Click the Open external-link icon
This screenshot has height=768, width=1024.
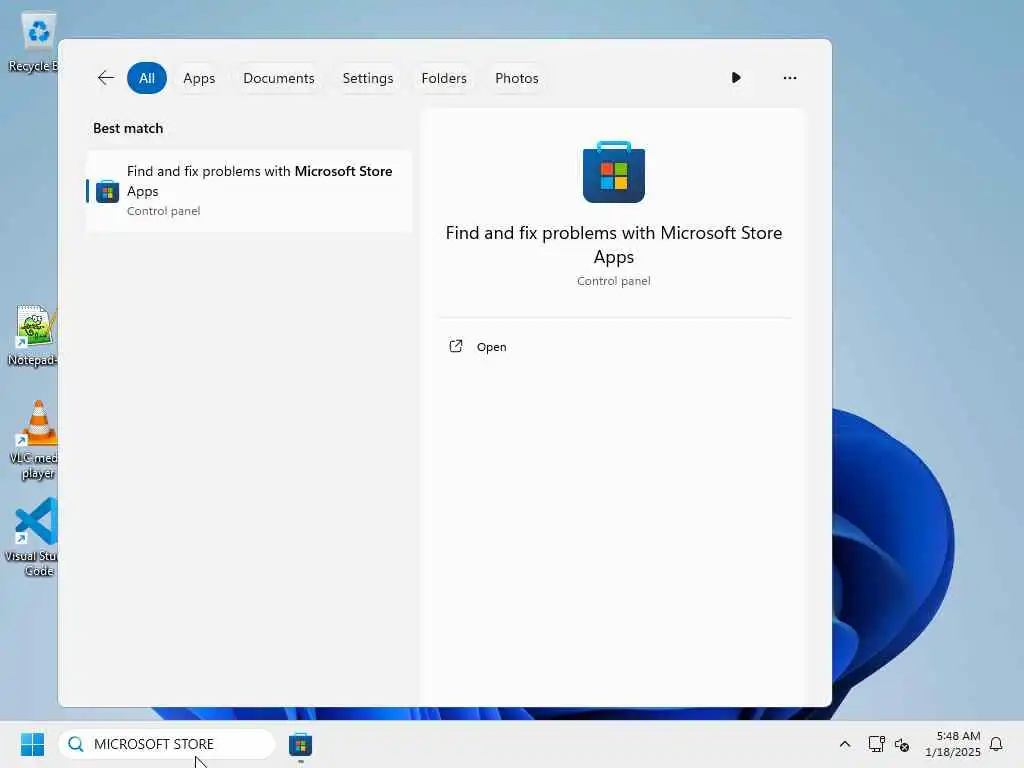456,346
